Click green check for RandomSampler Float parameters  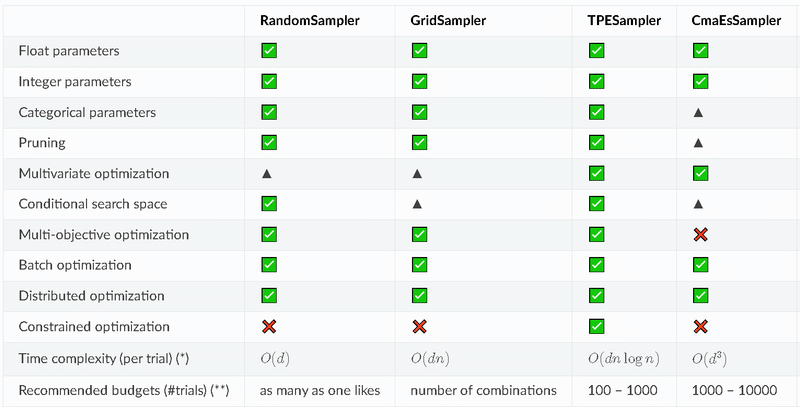268,50
